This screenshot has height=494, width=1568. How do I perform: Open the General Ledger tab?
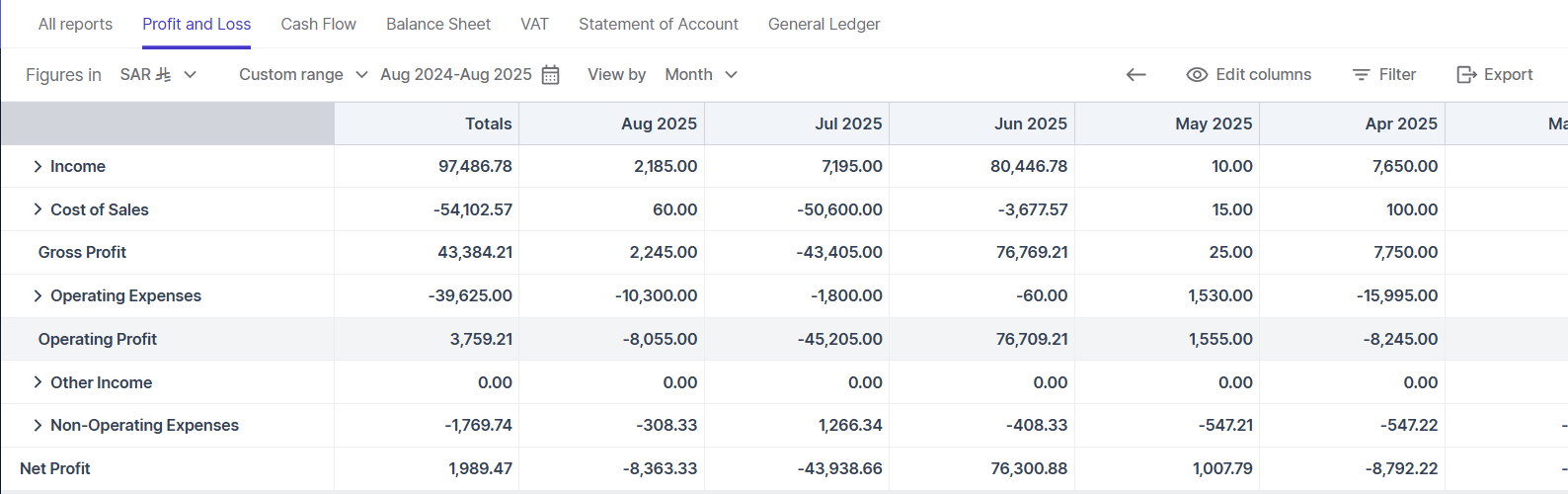pos(823,24)
